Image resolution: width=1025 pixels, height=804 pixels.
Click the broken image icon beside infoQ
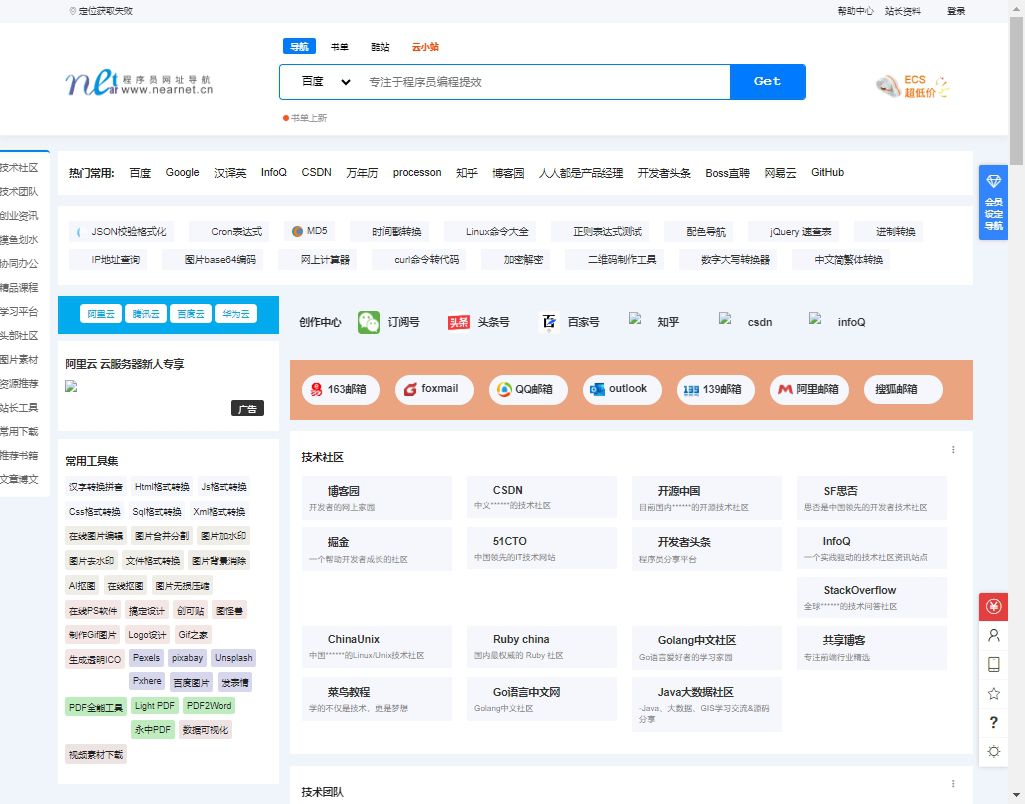[815, 319]
